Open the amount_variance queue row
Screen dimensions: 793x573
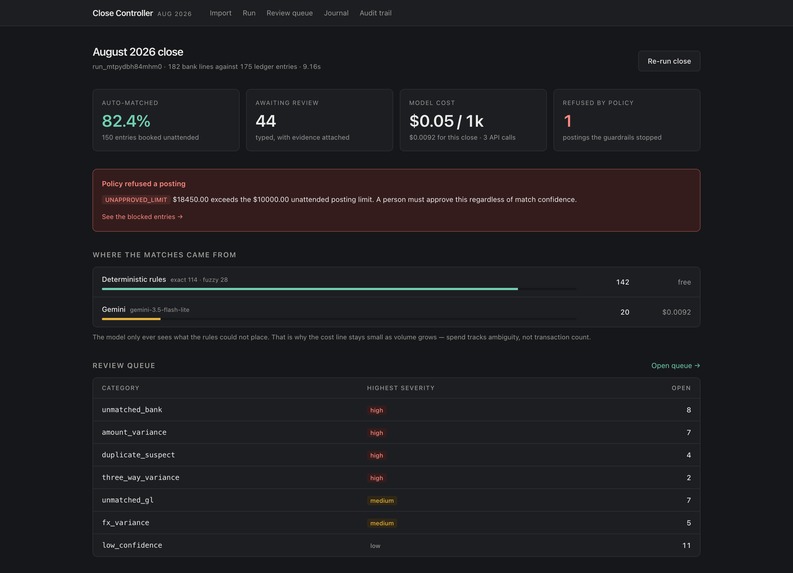click(x=396, y=432)
